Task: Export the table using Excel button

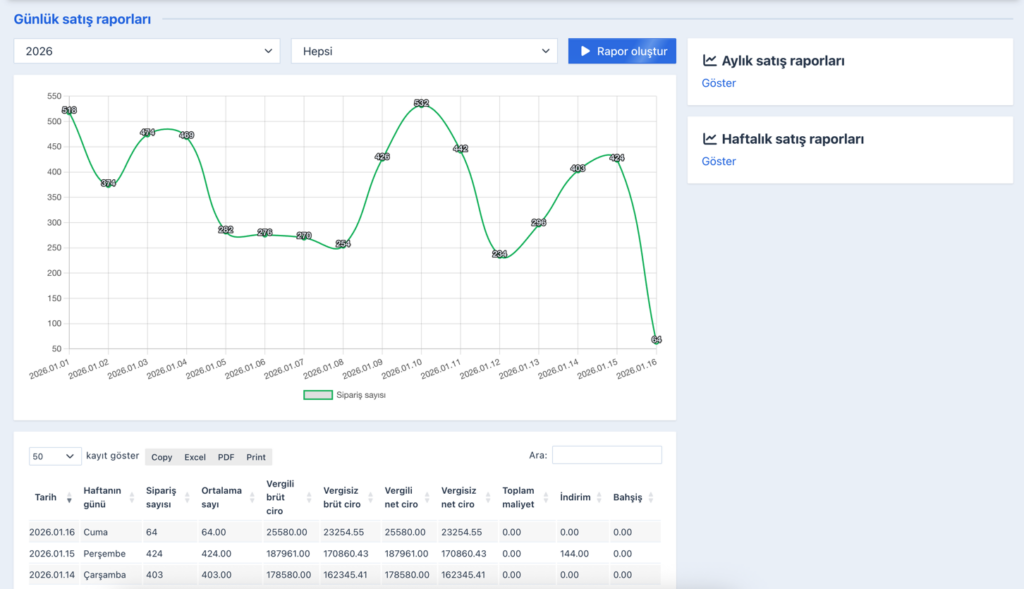Action: (x=195, y=457)
